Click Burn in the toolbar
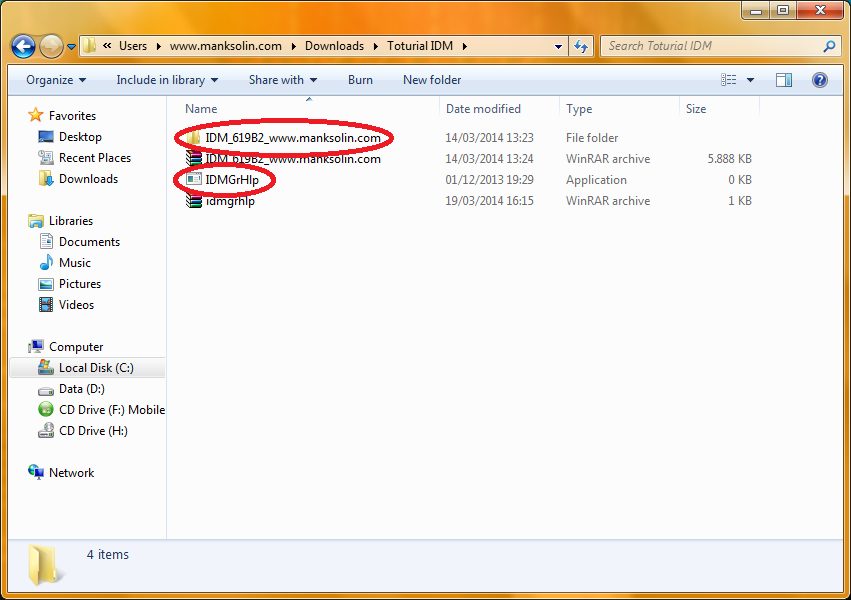 point(360,80)
